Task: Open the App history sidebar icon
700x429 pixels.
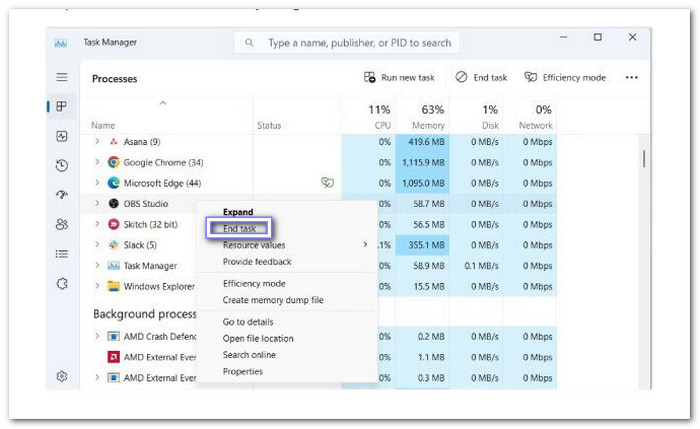Action: (x=62, y=166)
